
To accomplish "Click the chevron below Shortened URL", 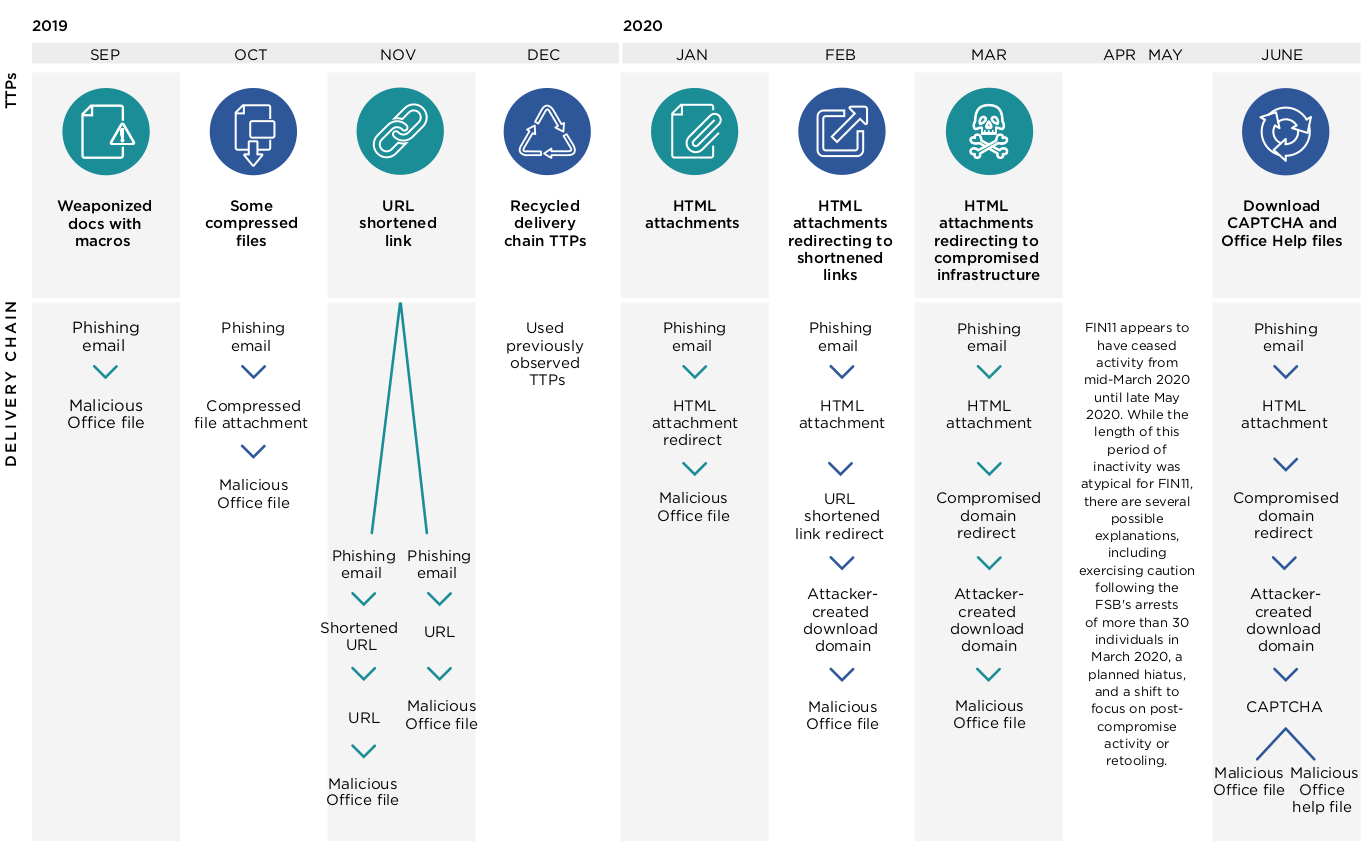I will pyautogui.click(x=363, y=674).
